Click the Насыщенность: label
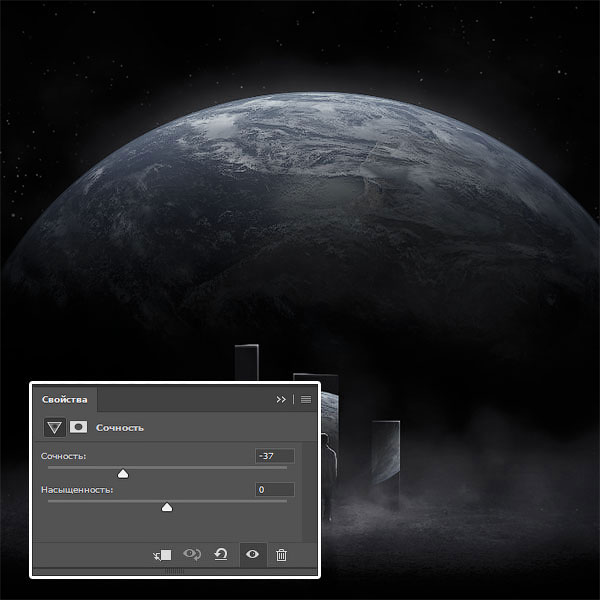The height and width of the screenshot is (600, 600). tap(77, 490)
